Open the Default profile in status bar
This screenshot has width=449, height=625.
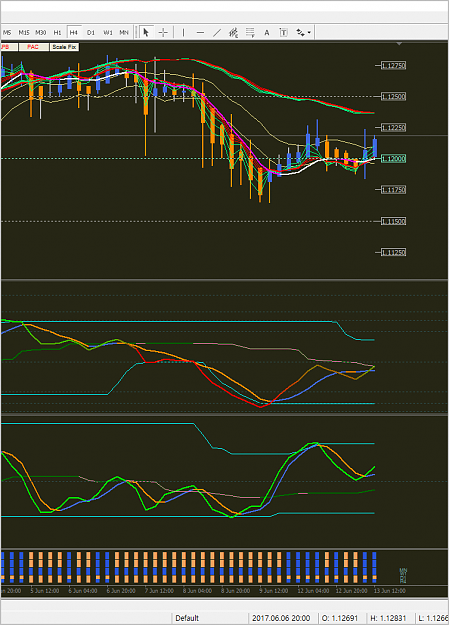coord(187,618)
